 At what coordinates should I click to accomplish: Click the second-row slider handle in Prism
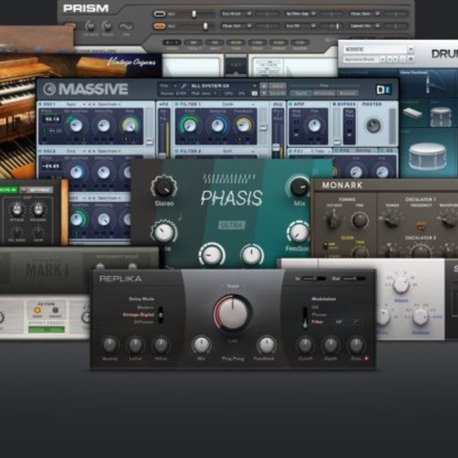205,26
